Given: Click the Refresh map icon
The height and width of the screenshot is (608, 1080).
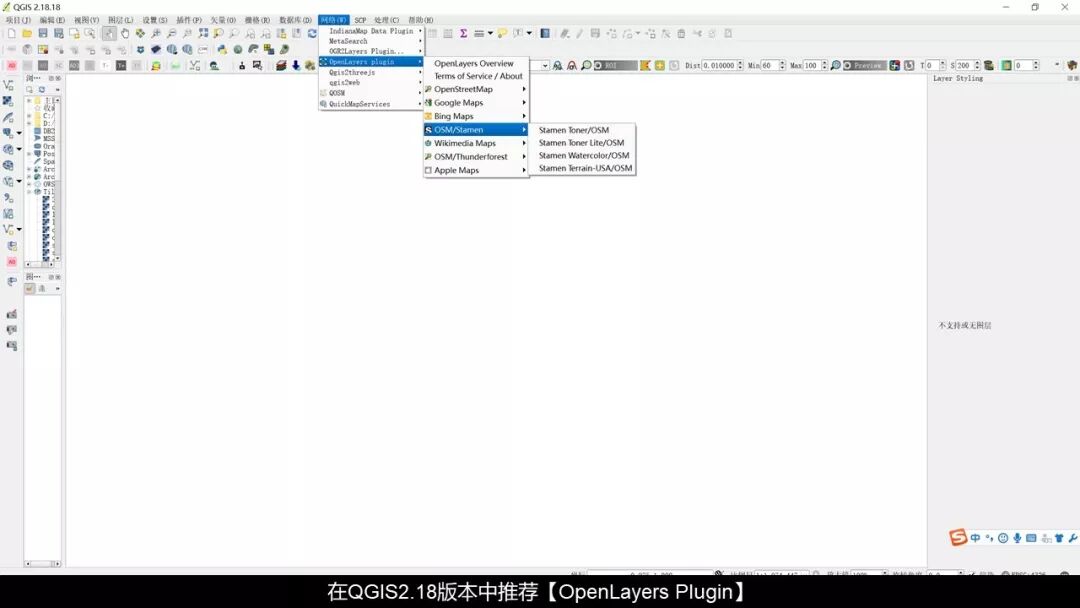Looking at the screenshot, I should pos(312,33).
